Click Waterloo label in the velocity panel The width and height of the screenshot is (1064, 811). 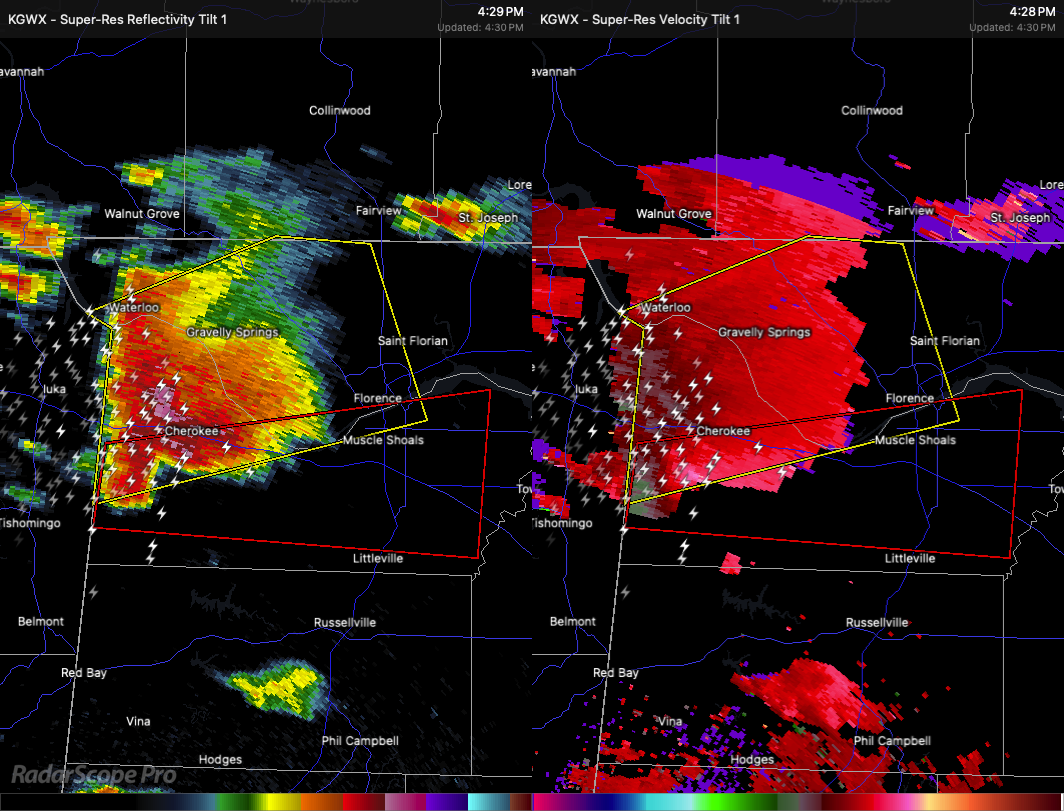point(666,307)
